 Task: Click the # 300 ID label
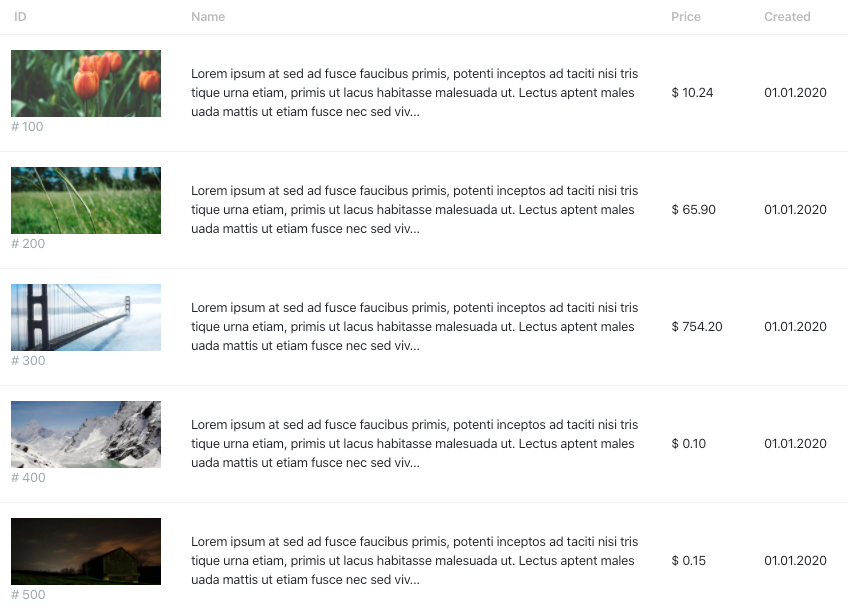pyautogui.click(x=28, y=360)
